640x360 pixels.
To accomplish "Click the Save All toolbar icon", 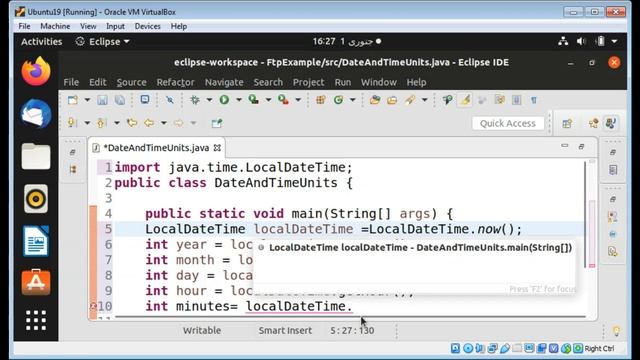I will tap(120, 100).
